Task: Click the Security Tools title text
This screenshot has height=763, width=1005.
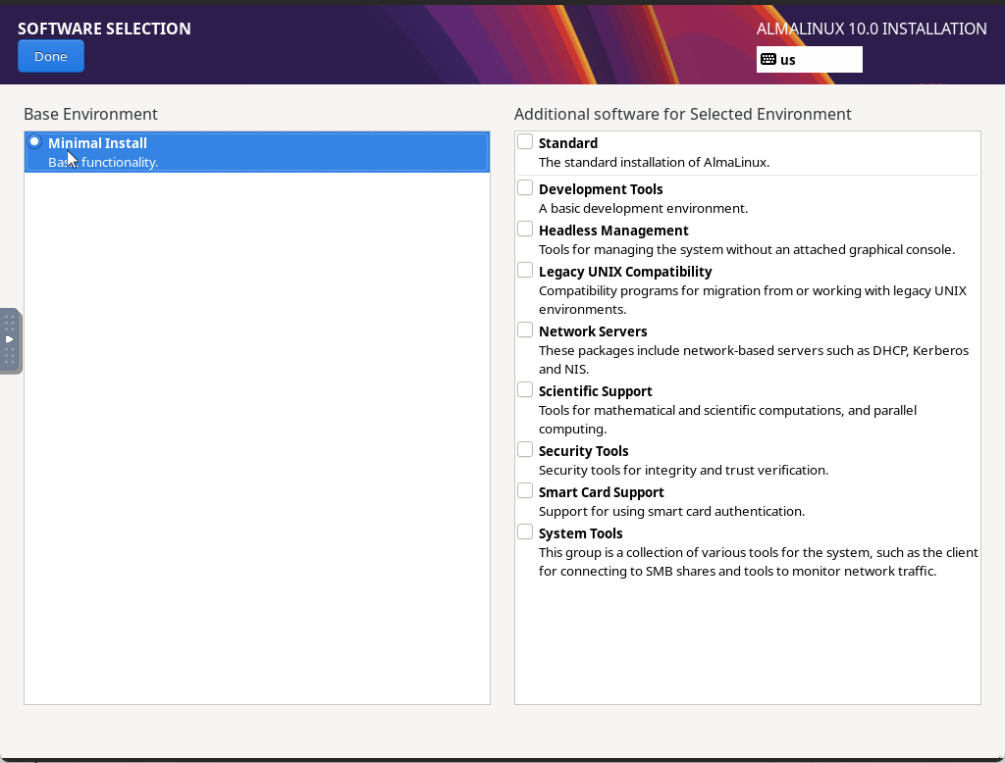Action: tap(583, 451)
